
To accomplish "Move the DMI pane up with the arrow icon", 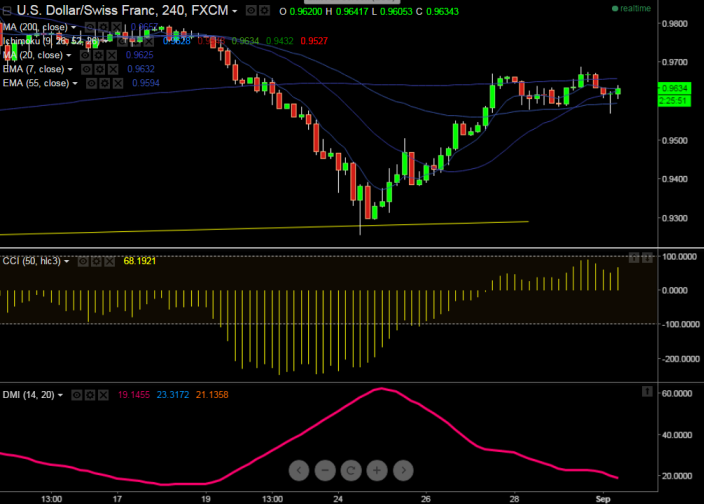I will point(647,392).
